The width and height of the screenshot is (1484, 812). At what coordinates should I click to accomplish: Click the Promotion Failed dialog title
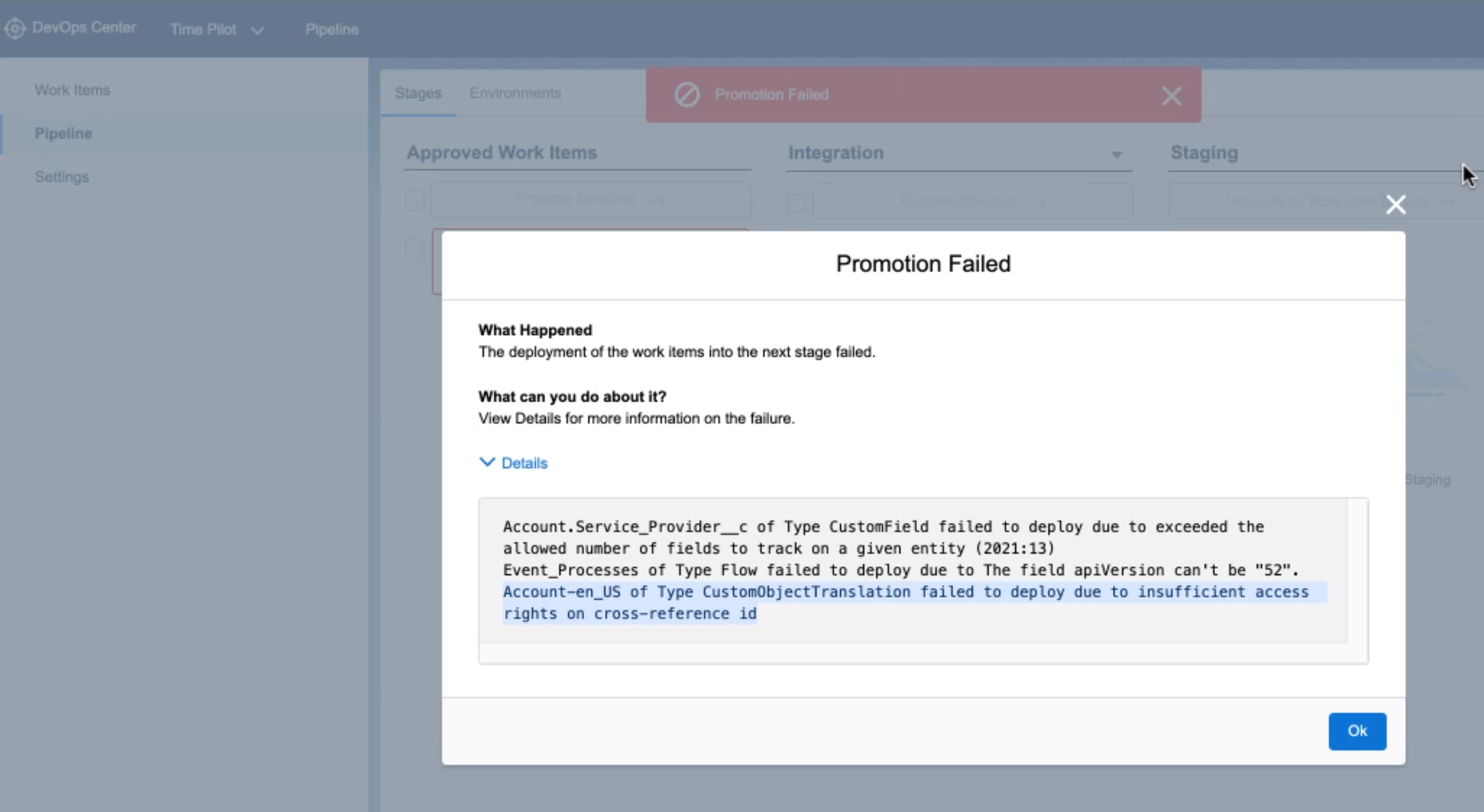pos(923,264)
